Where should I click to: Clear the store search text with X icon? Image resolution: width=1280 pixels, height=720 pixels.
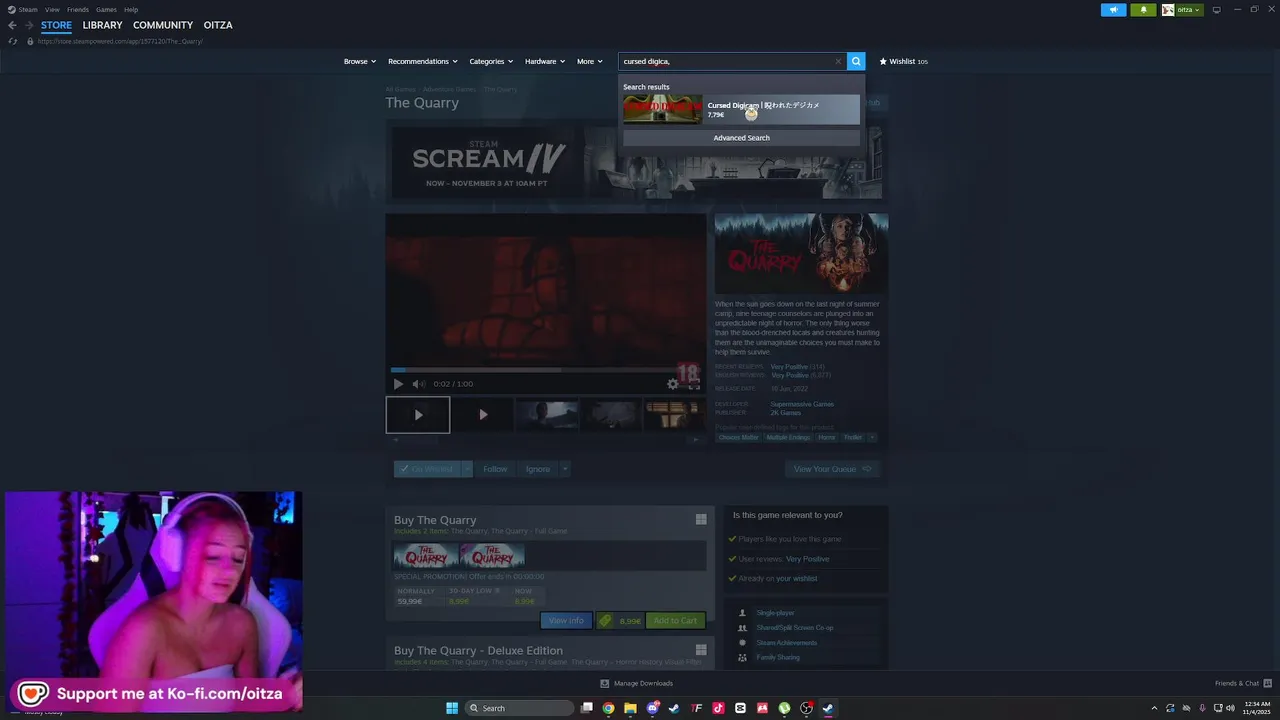point(838,61)
